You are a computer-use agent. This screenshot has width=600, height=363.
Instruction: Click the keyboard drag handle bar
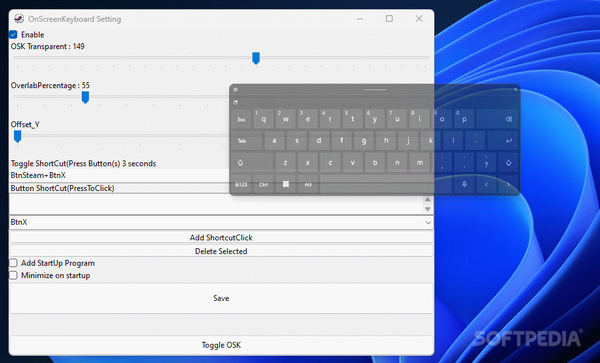[x=375, y=90]
